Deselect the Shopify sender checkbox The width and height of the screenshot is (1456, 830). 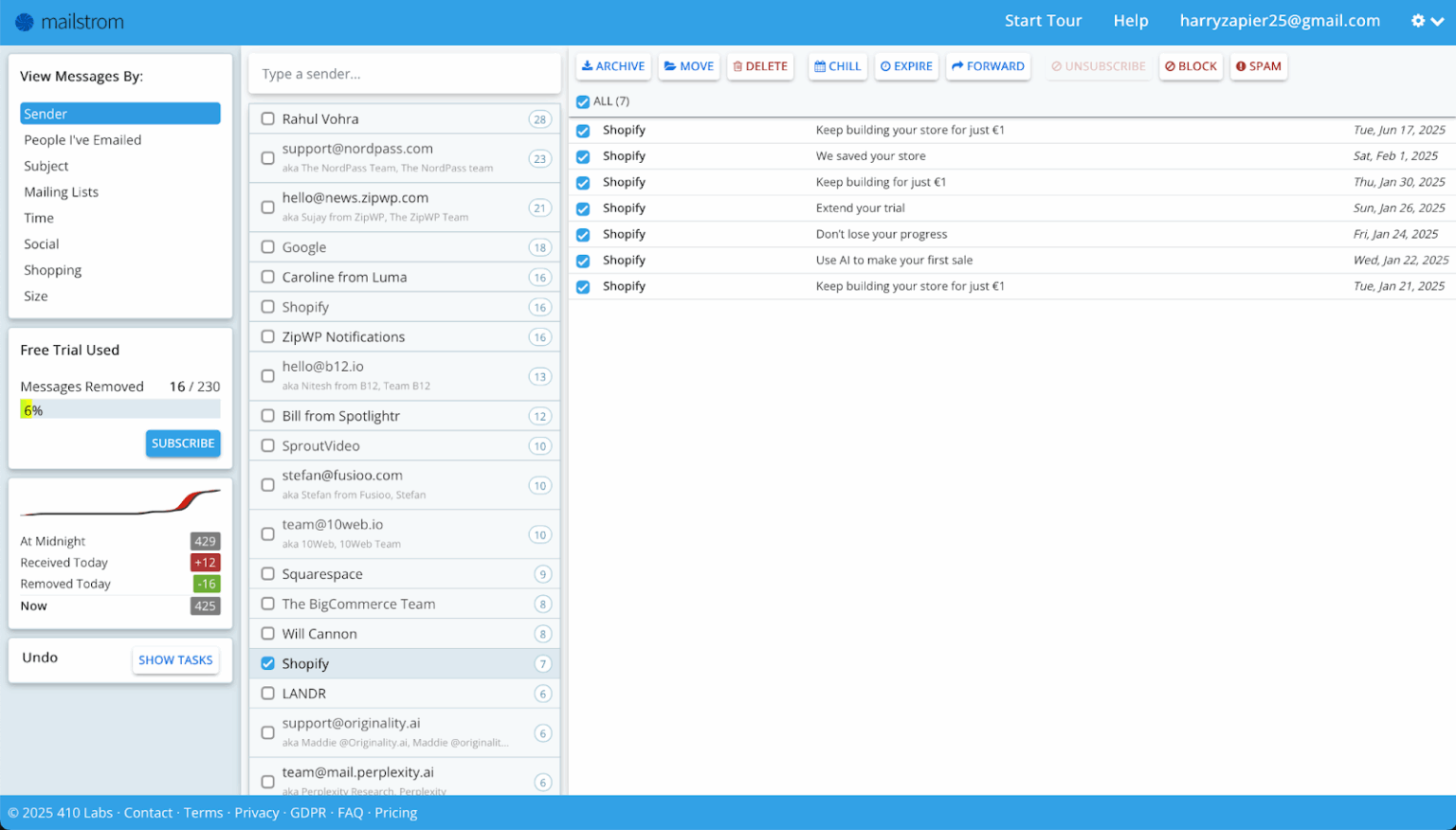pos(267,663)
